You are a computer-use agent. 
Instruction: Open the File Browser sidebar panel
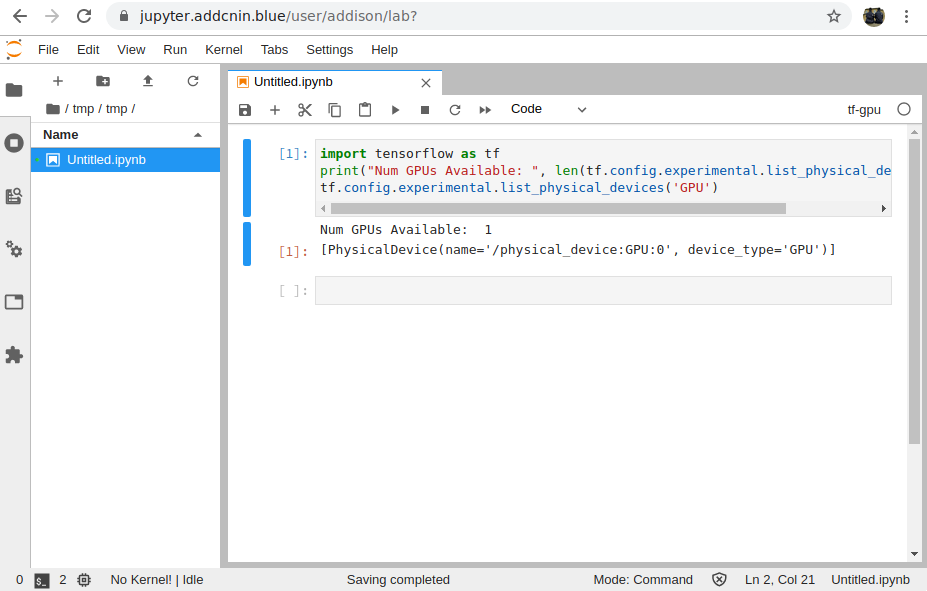coord(14,90)
